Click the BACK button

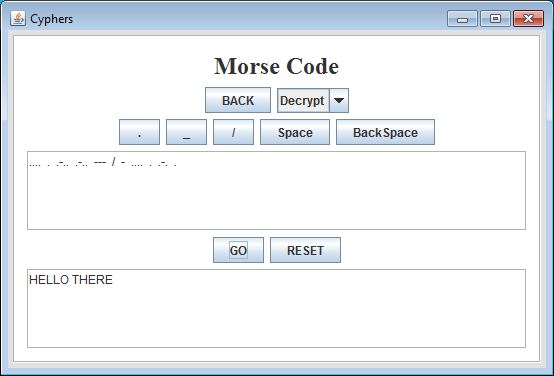click(238, 100)
